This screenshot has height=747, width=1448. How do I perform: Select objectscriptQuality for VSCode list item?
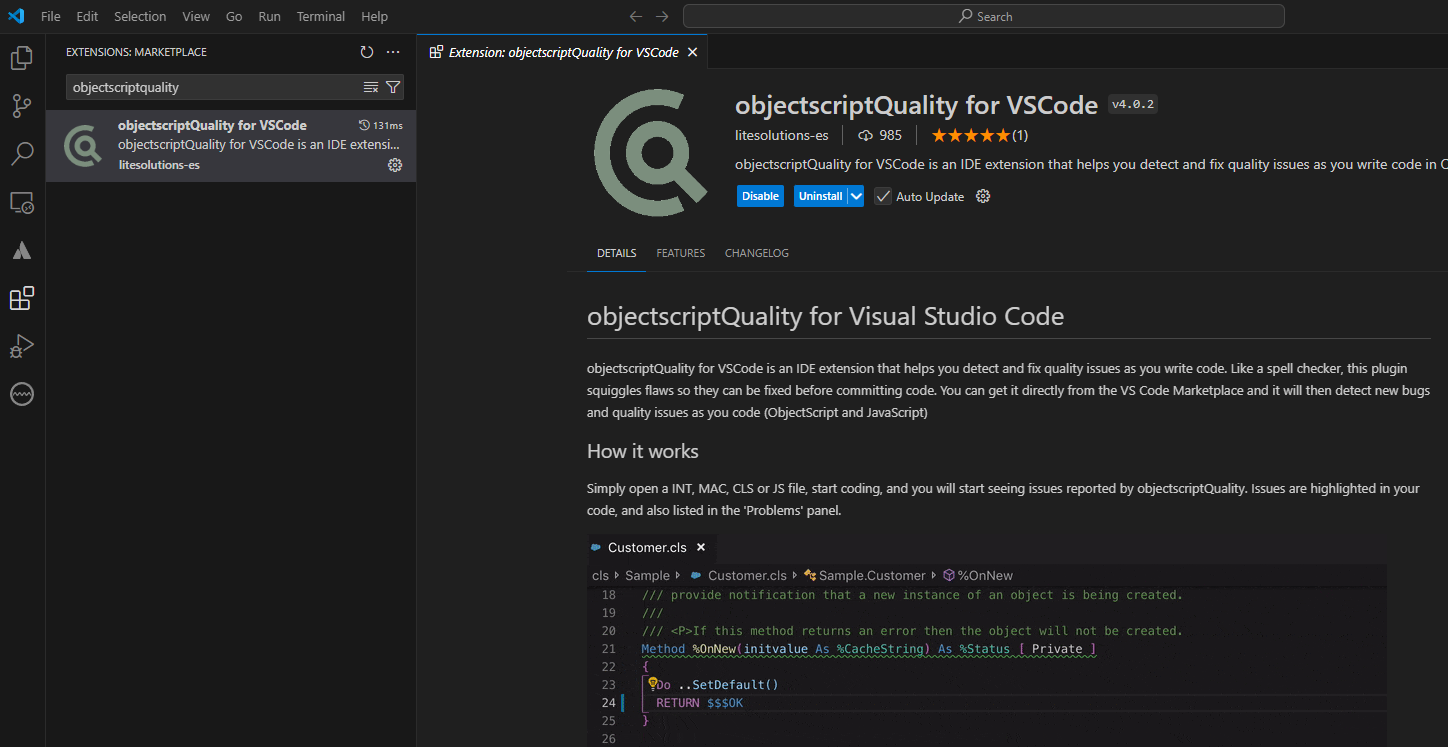pos(231,146)
